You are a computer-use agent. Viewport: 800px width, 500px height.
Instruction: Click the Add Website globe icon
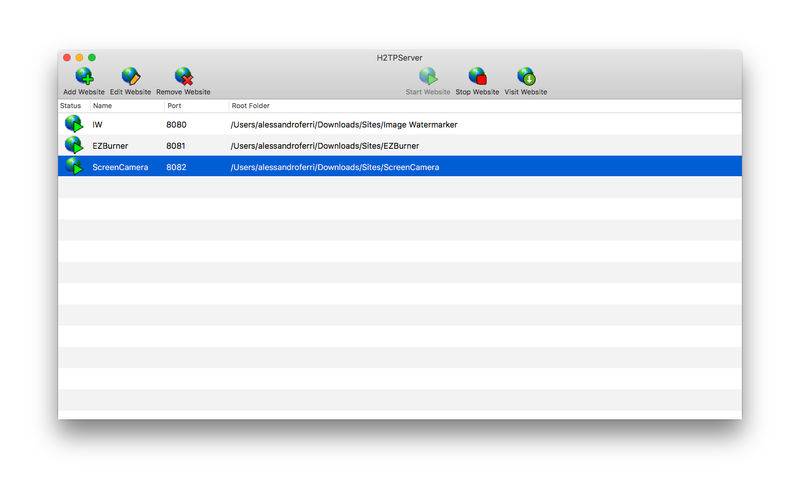84,77
